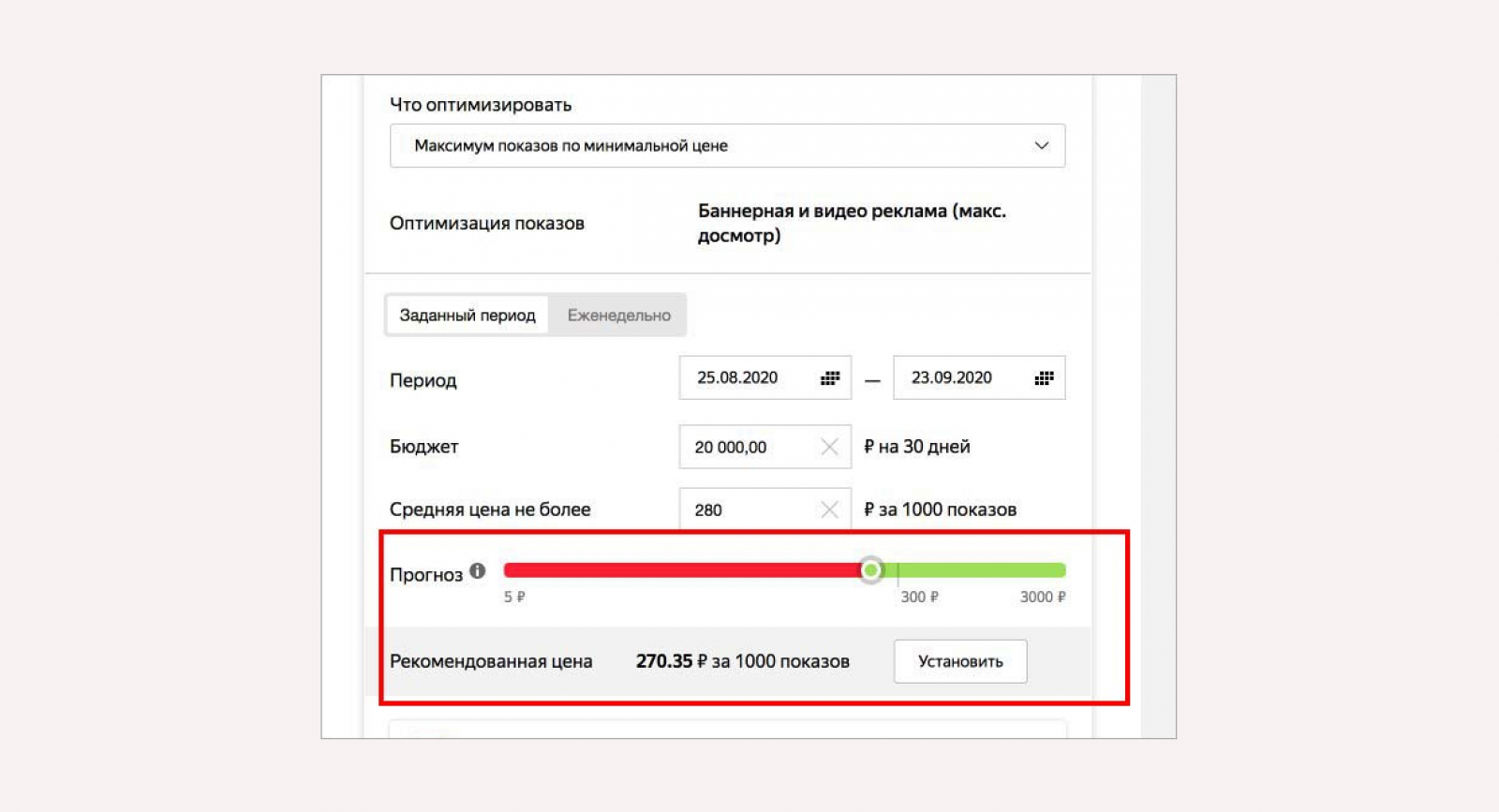The height and width of the screenshot is (812, 1499).
Task: Click the 300 ₽ mark under the slider
Action: pos(919,597)
